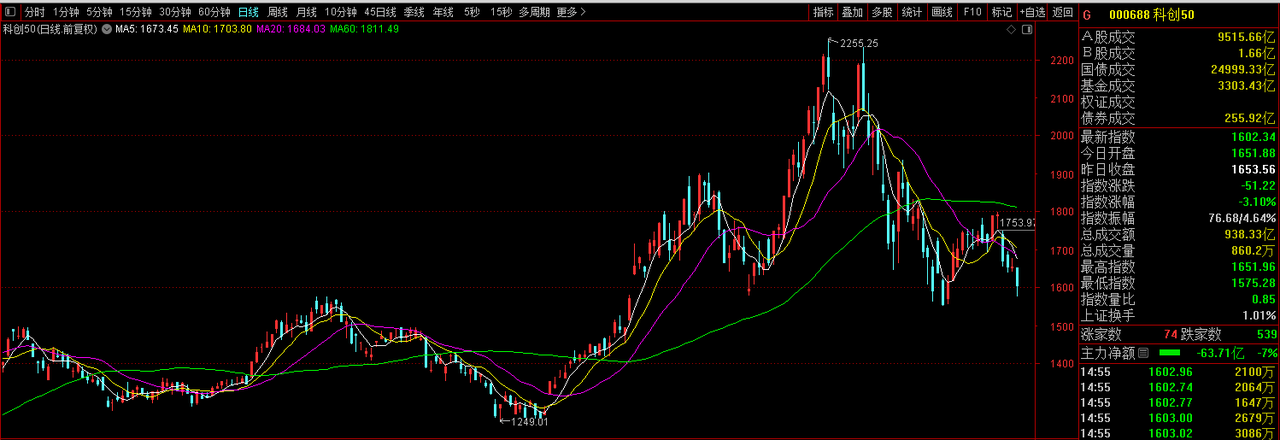Select the 60分钟 period tab

click(x=214, y=12)
